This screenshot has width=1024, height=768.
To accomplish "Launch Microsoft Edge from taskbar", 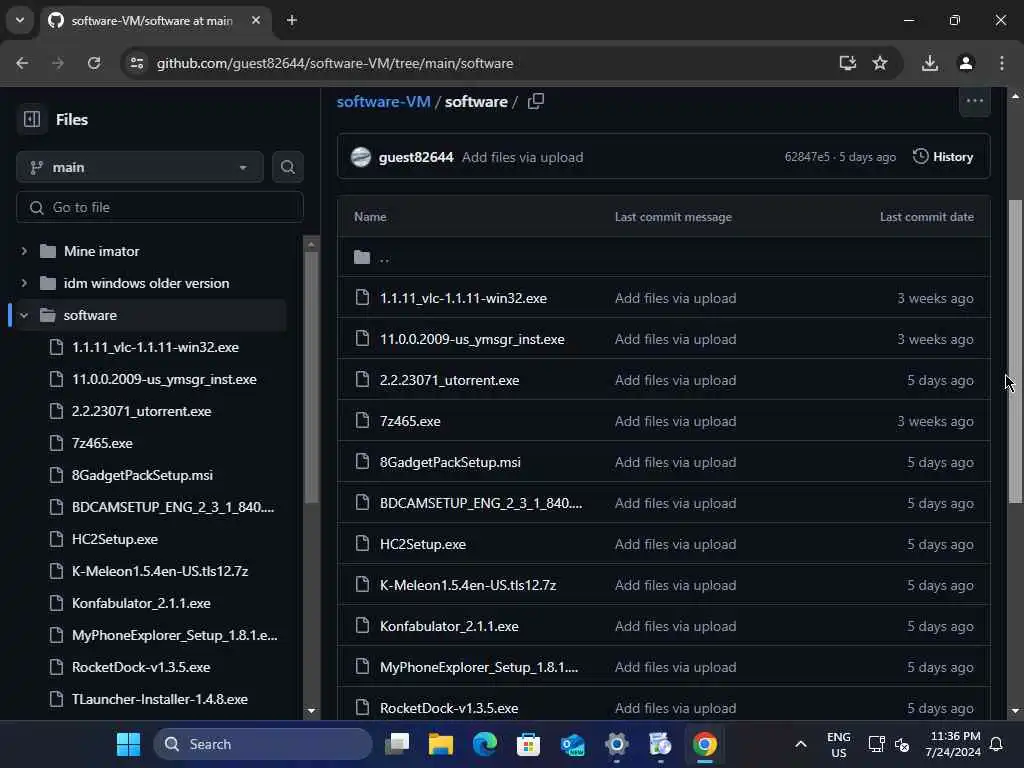I will pos(485,744).
